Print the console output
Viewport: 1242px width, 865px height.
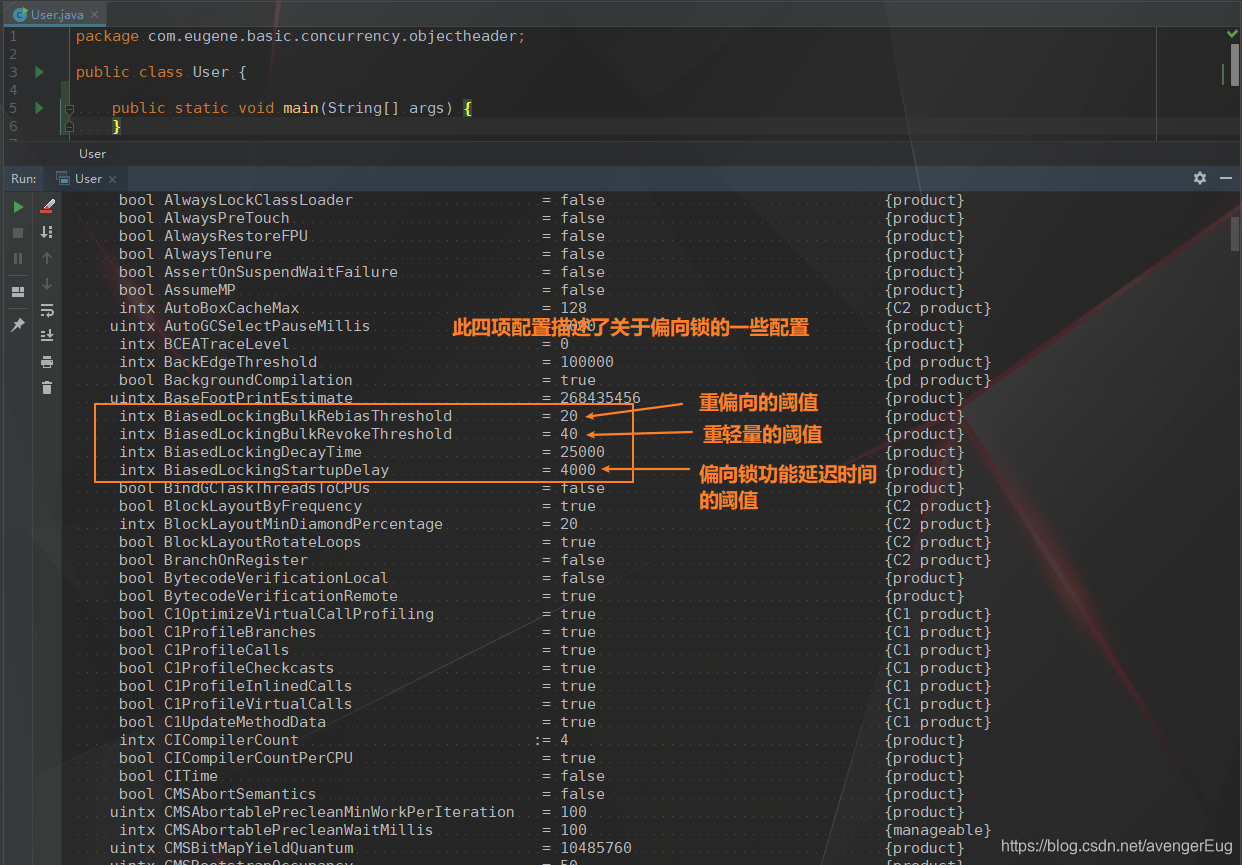point(47,362)
